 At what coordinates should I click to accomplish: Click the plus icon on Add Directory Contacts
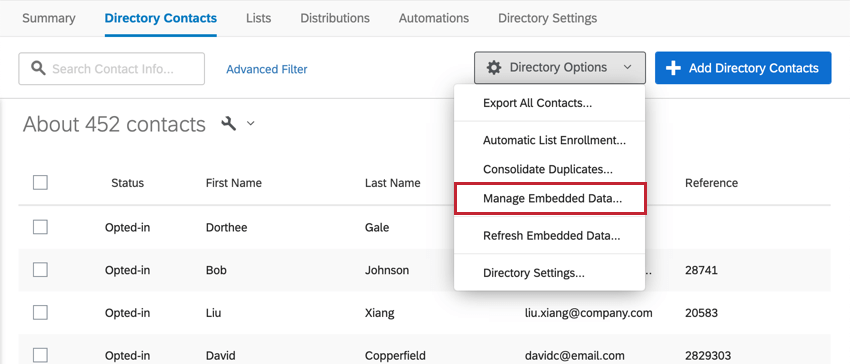tap(673, 68)
